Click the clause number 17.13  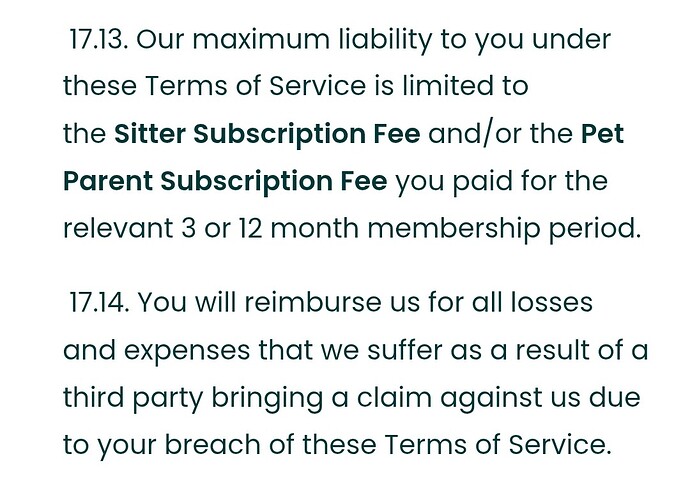97,40
